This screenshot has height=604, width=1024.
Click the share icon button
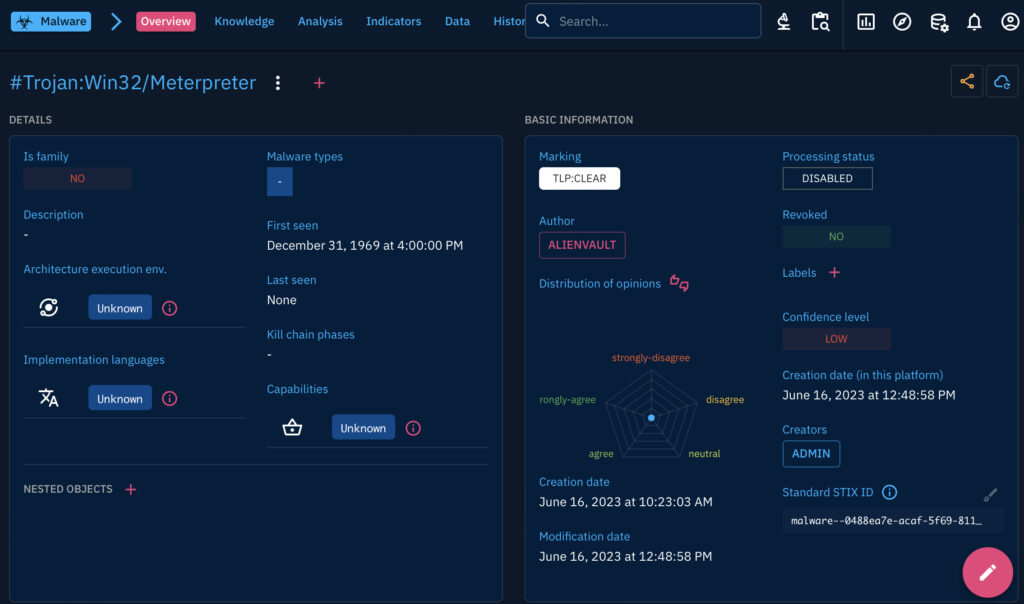(967, 82)
